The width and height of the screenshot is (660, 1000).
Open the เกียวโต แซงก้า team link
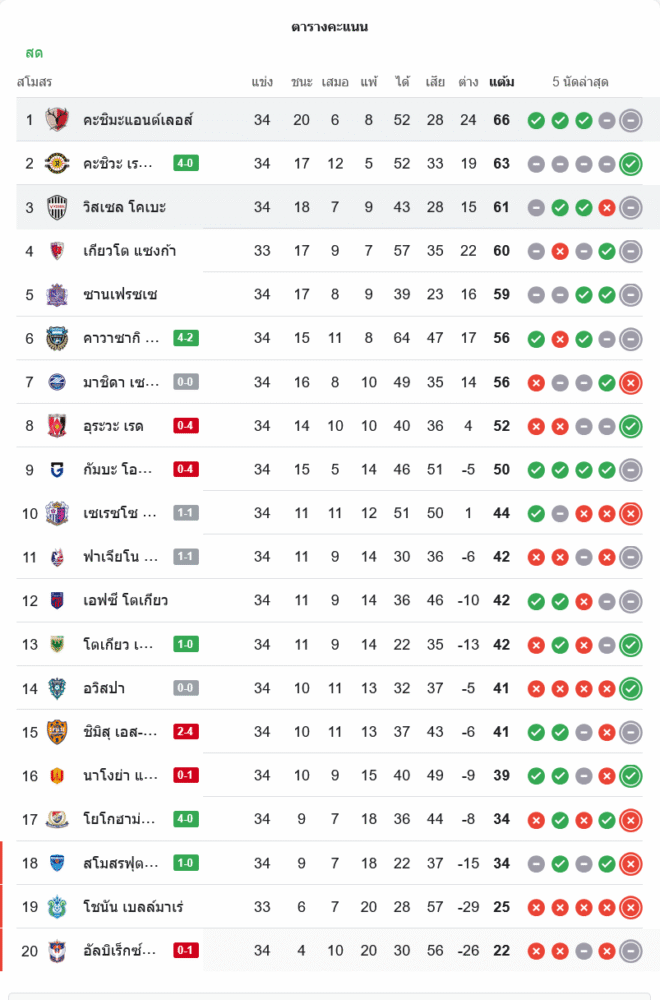pos(130,251)
